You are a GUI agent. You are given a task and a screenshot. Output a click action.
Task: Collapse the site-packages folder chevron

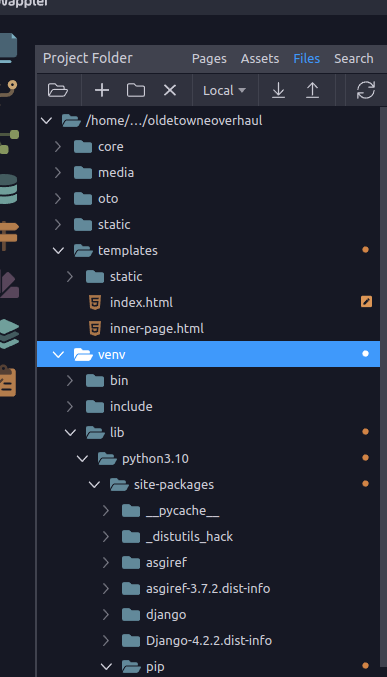[94, 484]
